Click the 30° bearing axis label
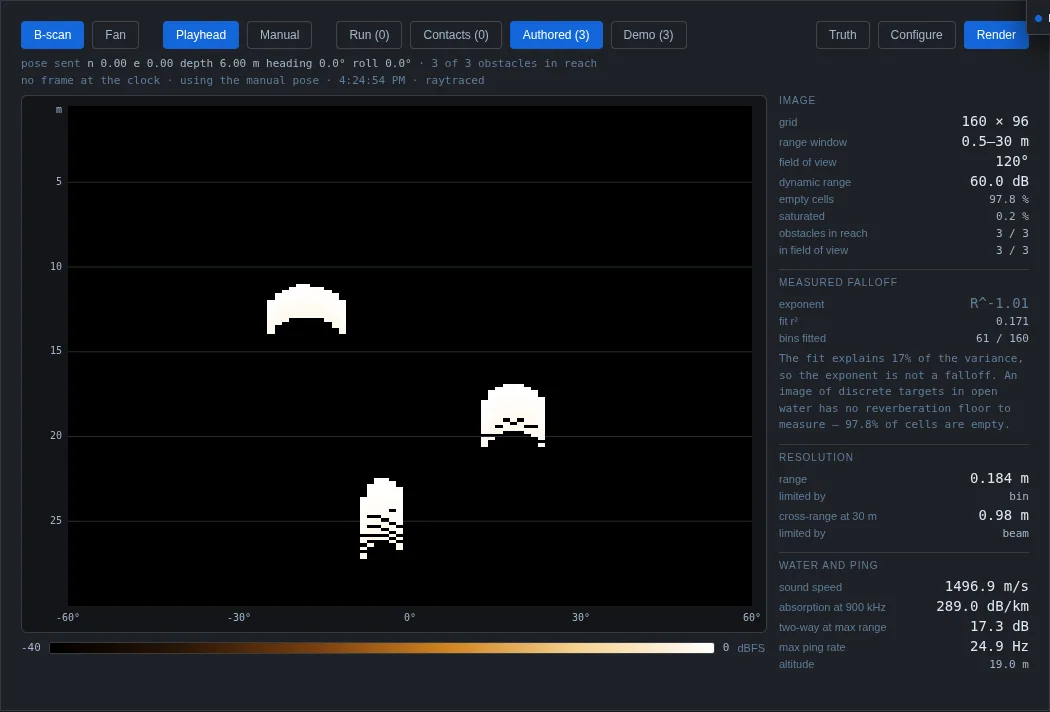1050x712 pixels. (x=581, y=618)
